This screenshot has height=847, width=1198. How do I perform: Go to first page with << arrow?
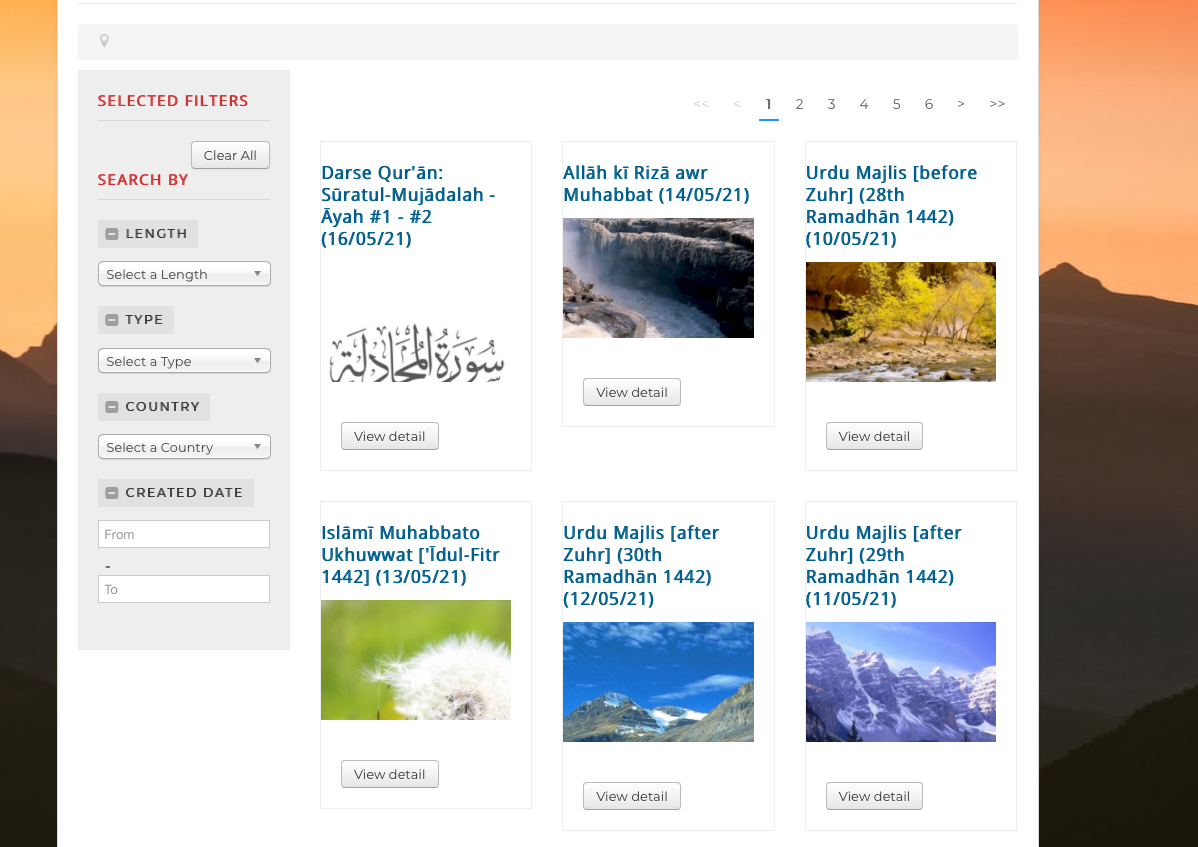(701, 105)
